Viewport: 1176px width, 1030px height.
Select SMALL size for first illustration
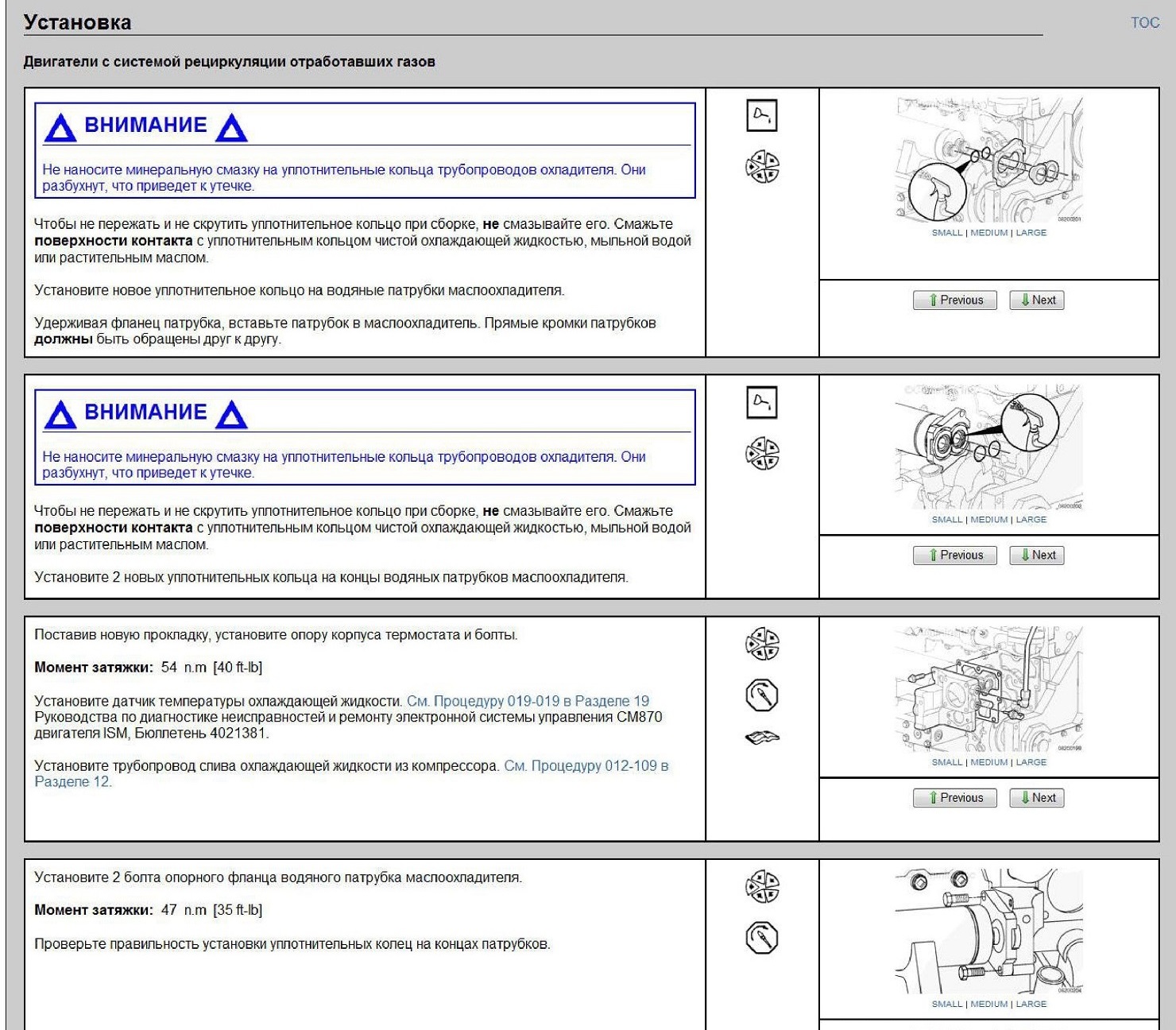pyautogui.click(x=947, y=233)
